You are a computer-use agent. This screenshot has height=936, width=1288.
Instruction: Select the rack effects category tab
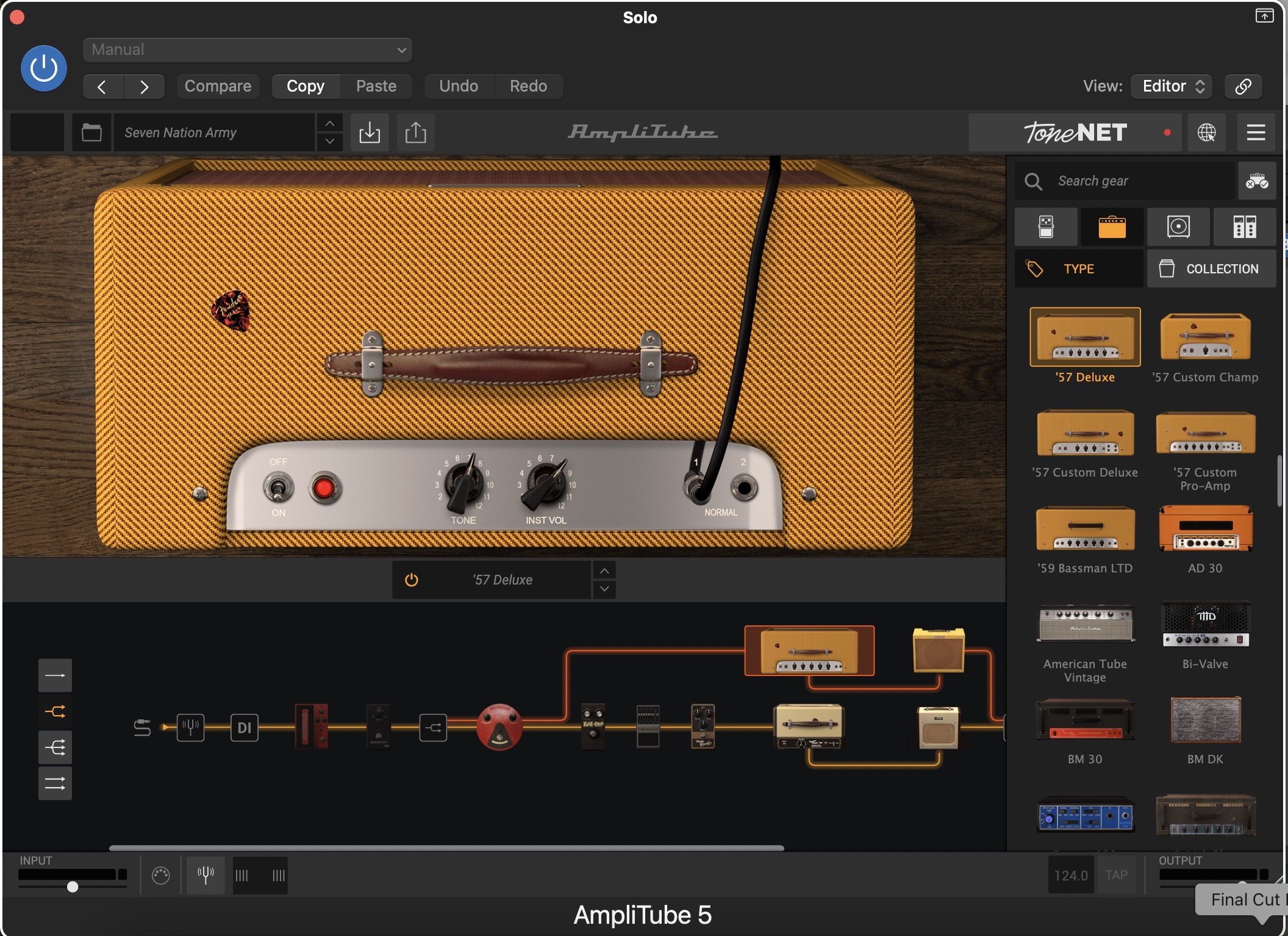click(1245, 227)
